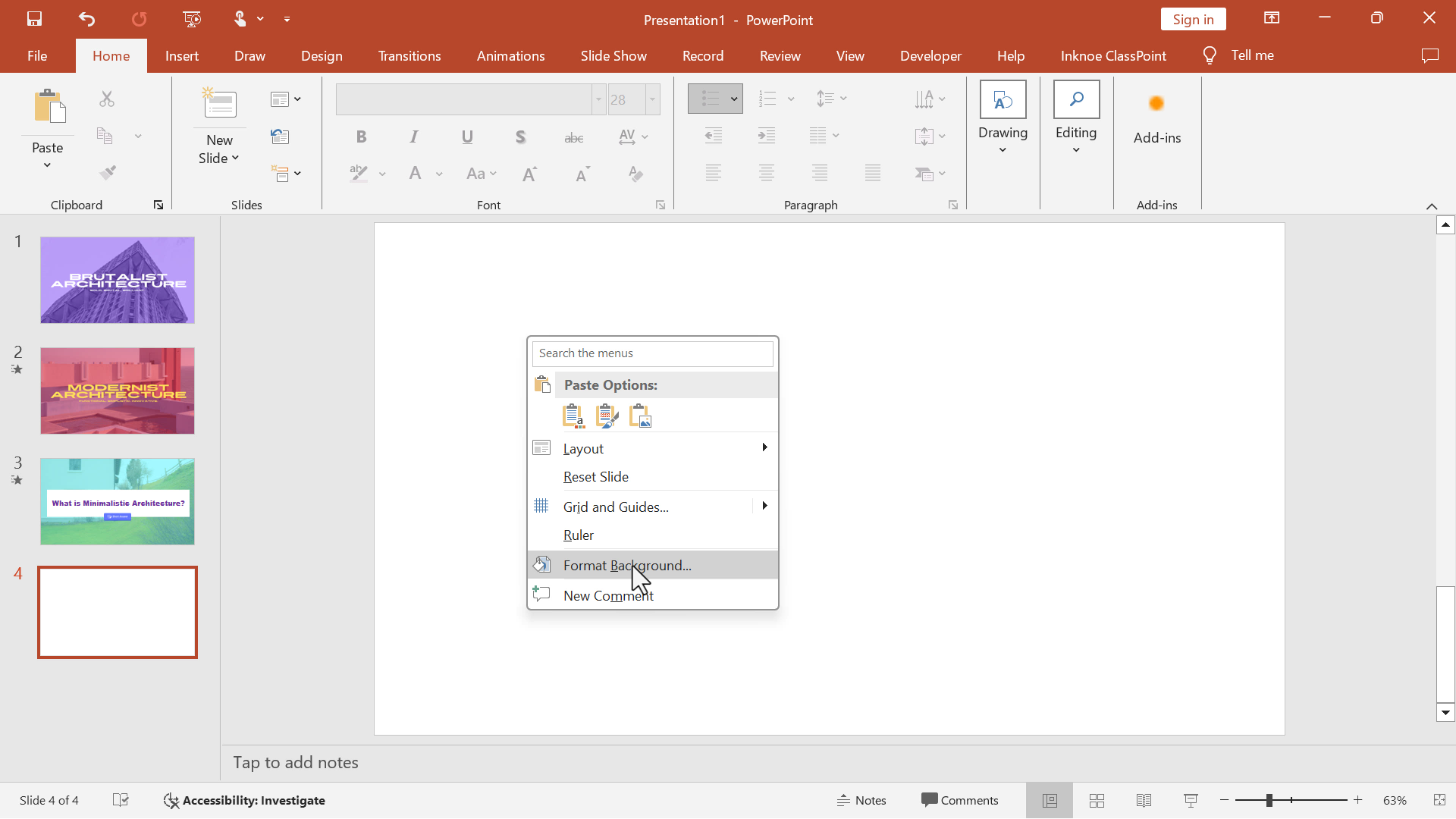Screen dimensions: 1456x819
Task: Click the Format Background context menu option
Action: pos(627,565)
